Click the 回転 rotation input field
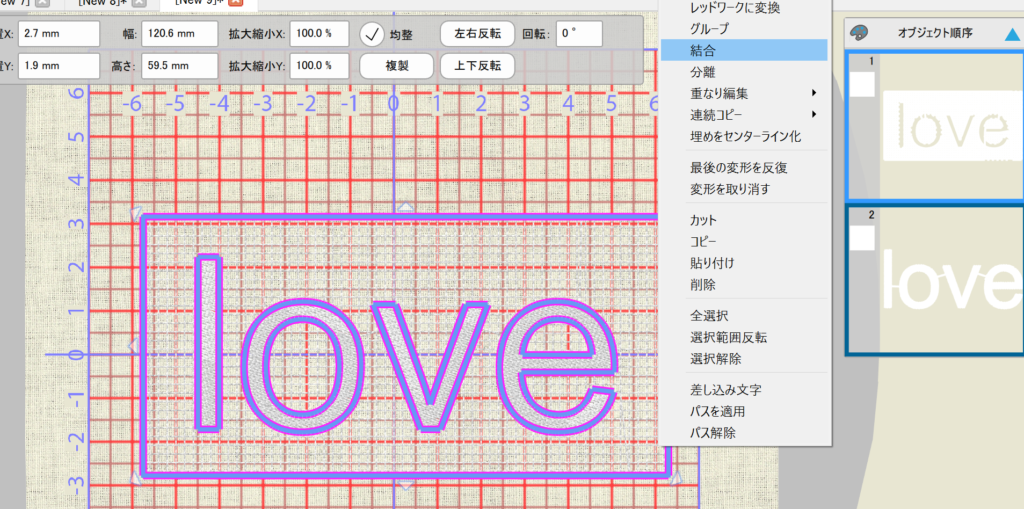1024x509 pixels. pyautogui.click(x=579, y=33)
